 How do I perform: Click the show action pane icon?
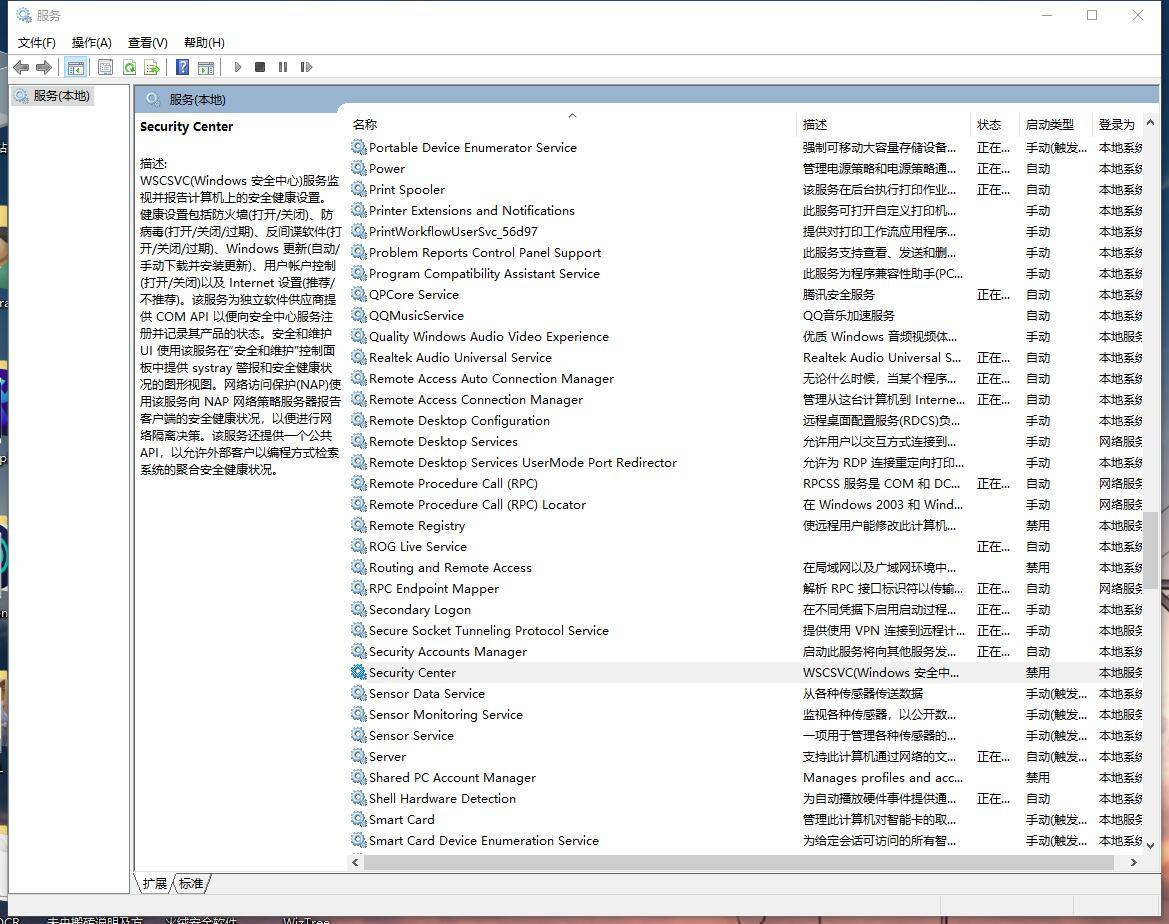206,67
